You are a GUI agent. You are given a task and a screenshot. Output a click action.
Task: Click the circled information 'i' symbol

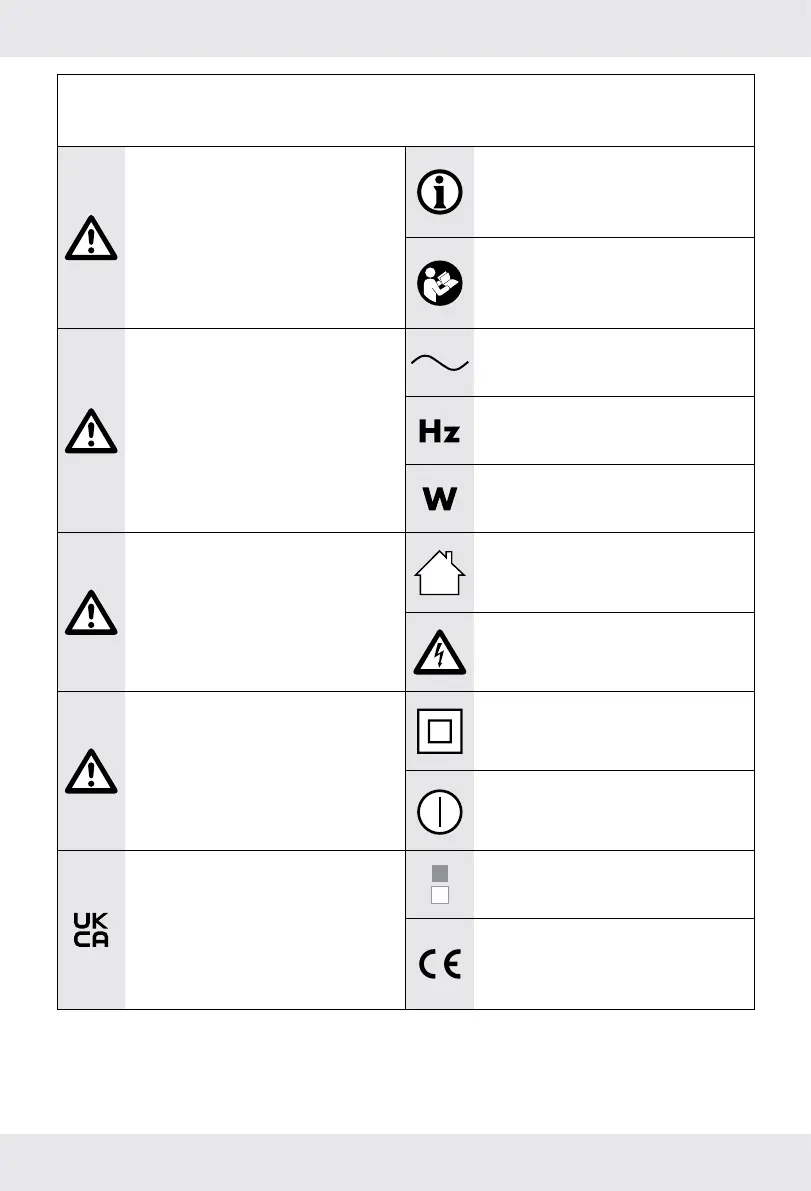click(x=440, y=193)
